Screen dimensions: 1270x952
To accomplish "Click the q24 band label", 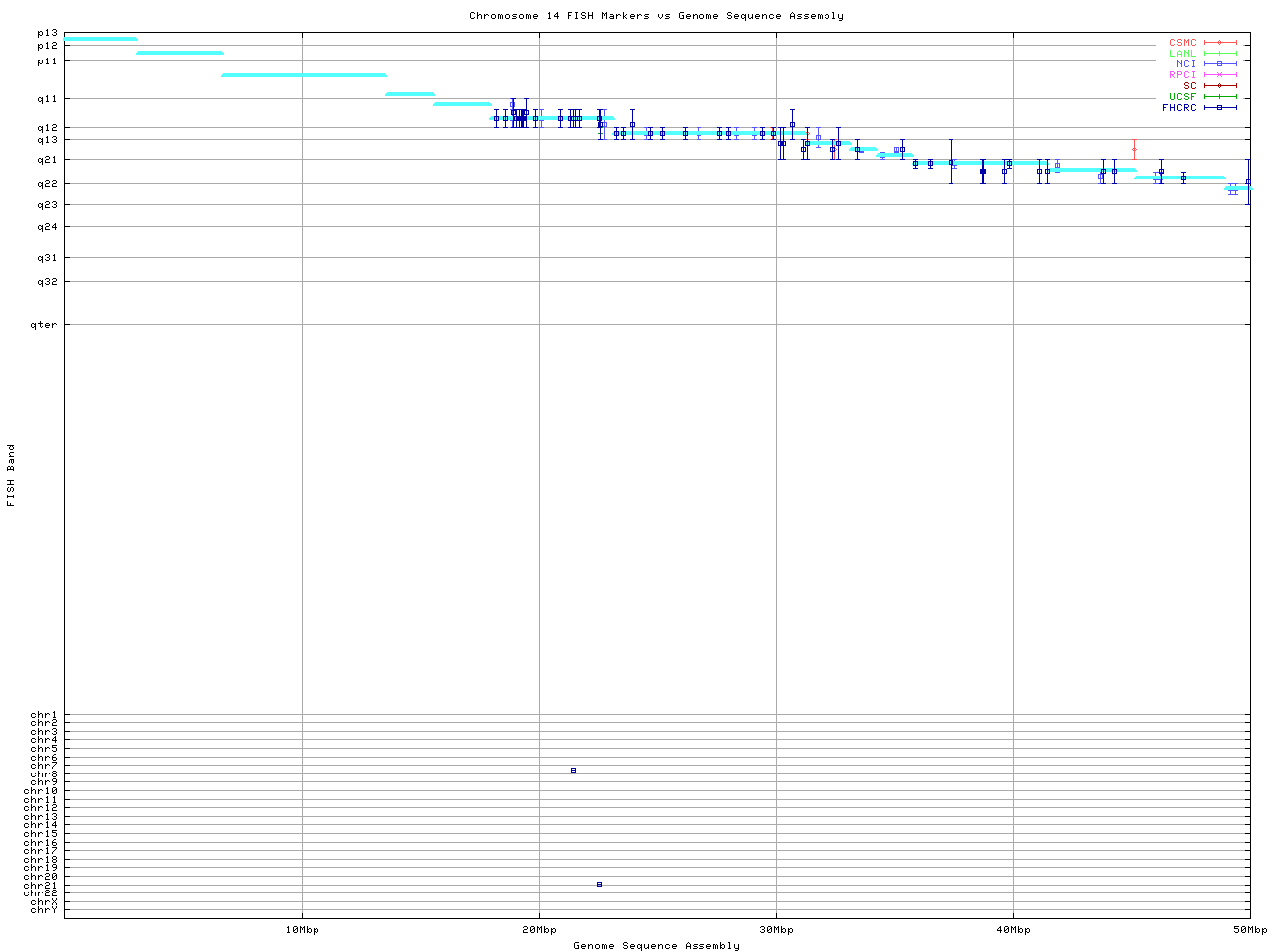I will (x=47, y=227).
